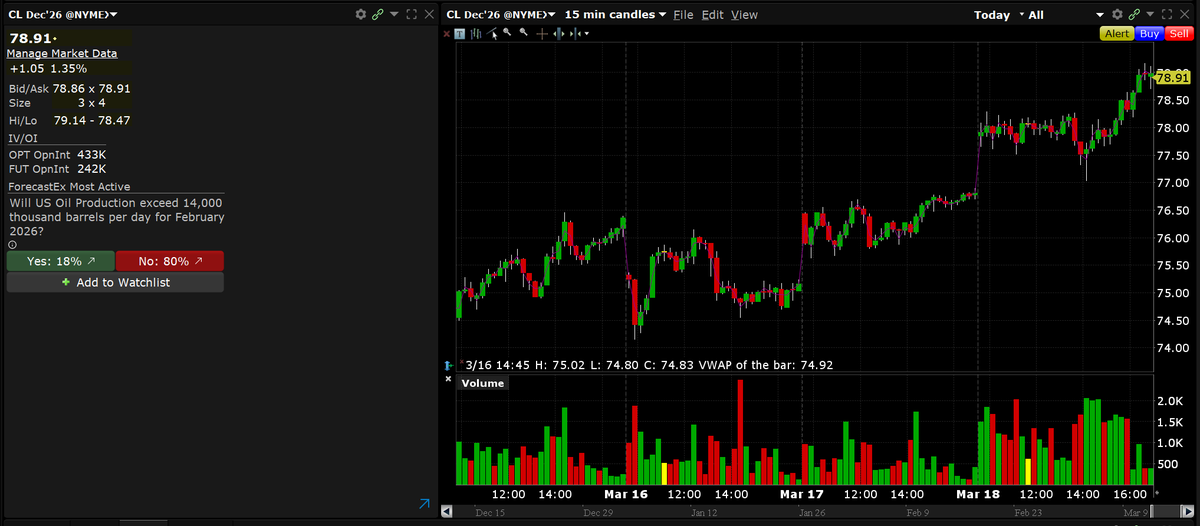This screenshot has height=526, width=1200.
Task: Toggle the crosshair tool
Action: (x=542, y=33)
